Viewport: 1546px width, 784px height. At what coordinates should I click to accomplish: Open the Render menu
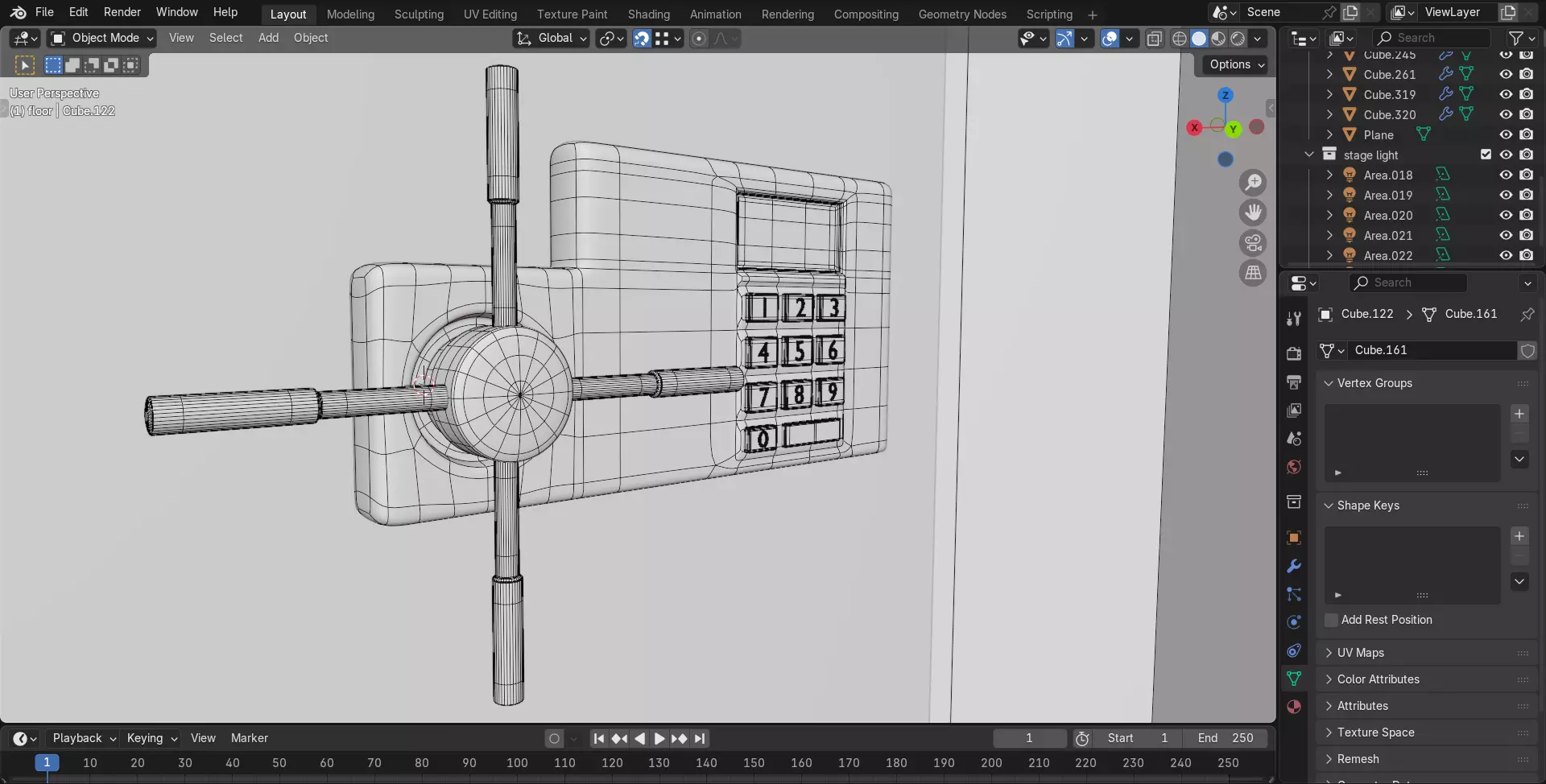point(122,12)
